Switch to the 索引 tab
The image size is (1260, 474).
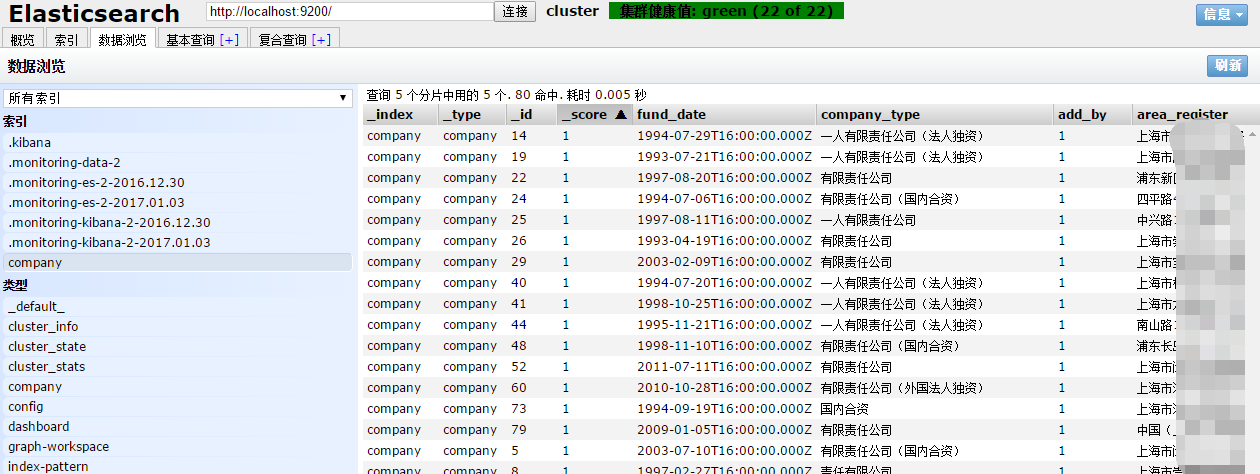pyautogui.click(x=66, y=39)
